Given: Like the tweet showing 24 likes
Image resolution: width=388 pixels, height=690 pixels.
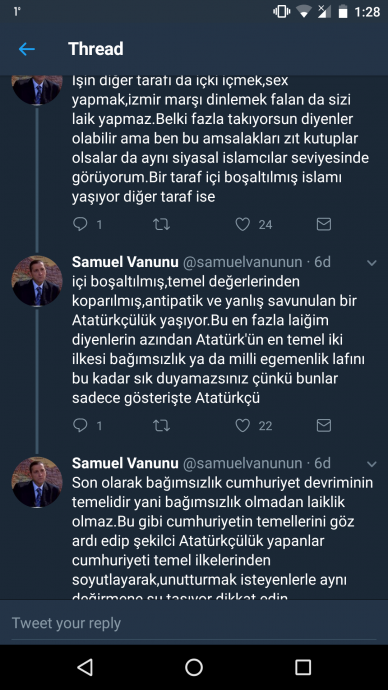Looking at the screenshot, I should pyautogui.click(x=242, y=224).
